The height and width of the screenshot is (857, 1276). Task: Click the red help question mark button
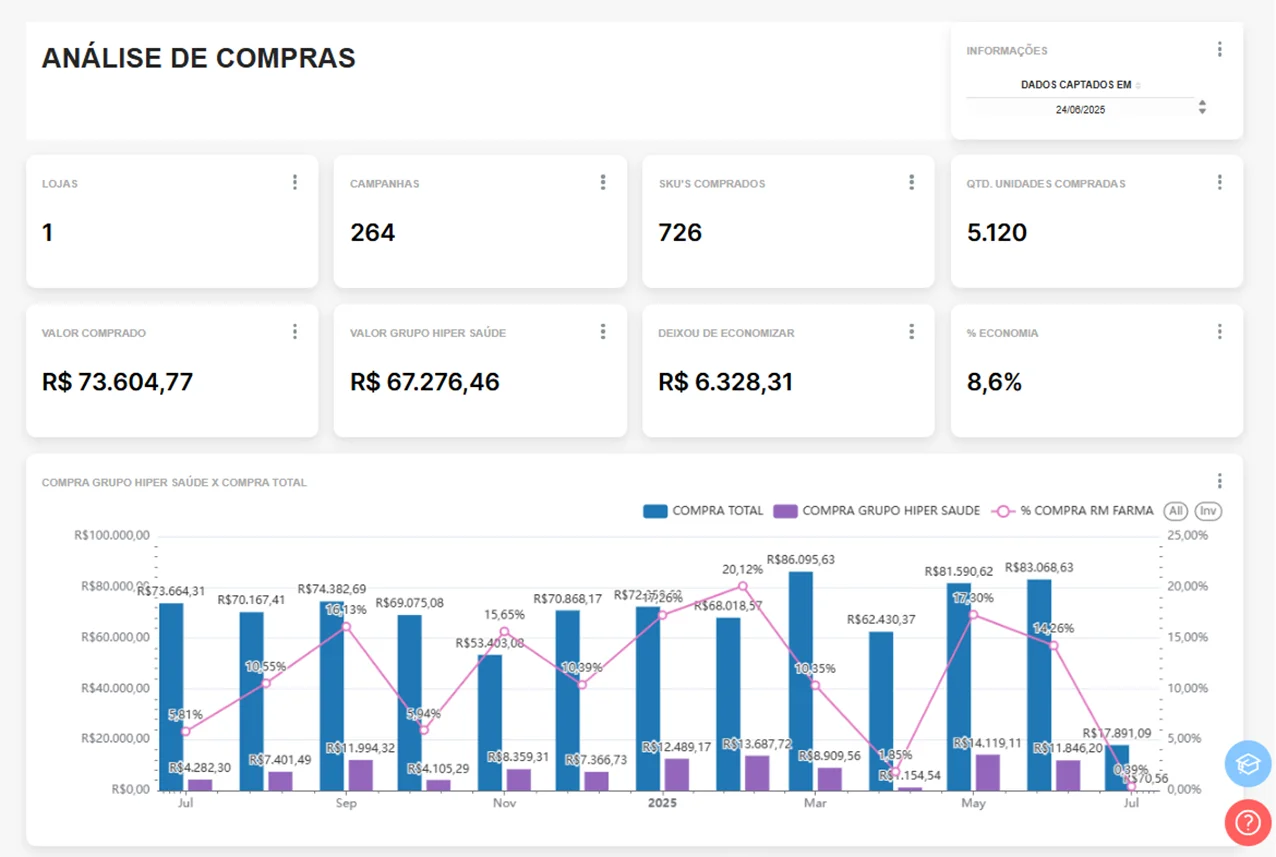(1247, 823)
